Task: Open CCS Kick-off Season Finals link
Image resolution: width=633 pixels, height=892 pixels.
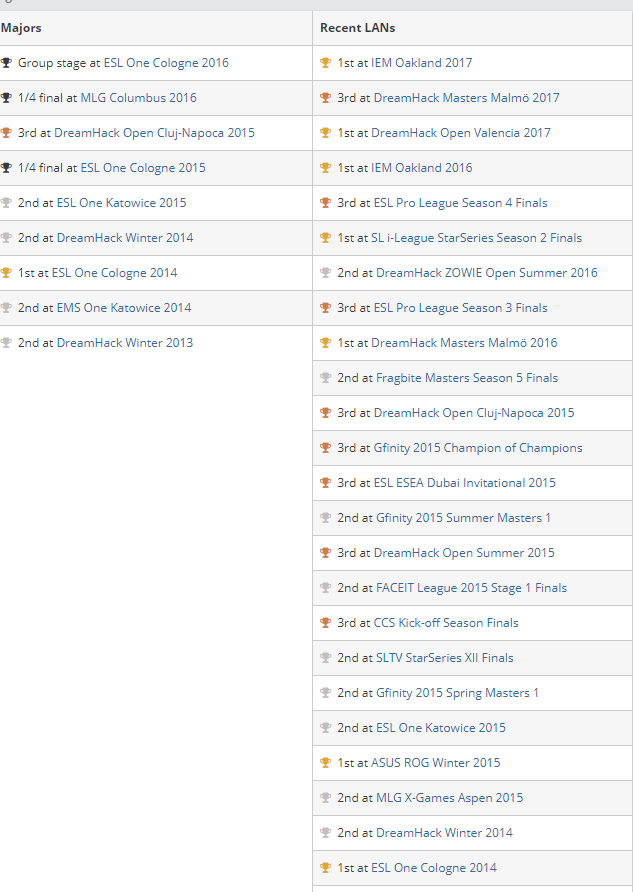Action: [446, 623]
